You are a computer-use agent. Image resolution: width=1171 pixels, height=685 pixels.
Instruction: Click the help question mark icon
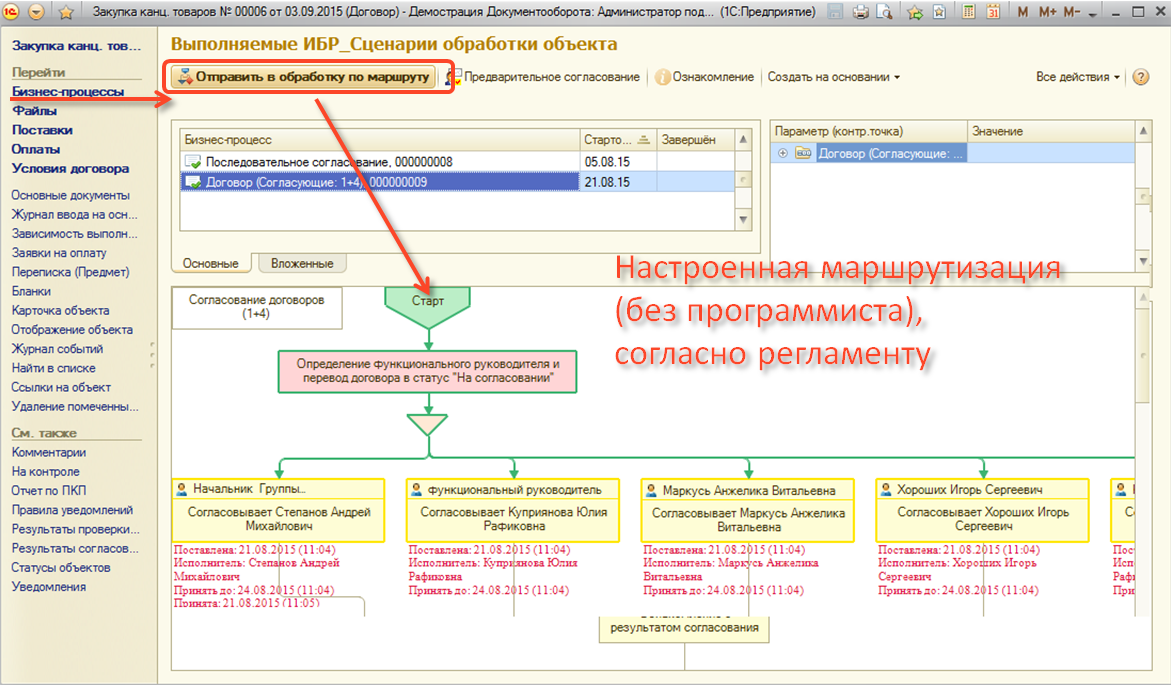point(1140,77)
